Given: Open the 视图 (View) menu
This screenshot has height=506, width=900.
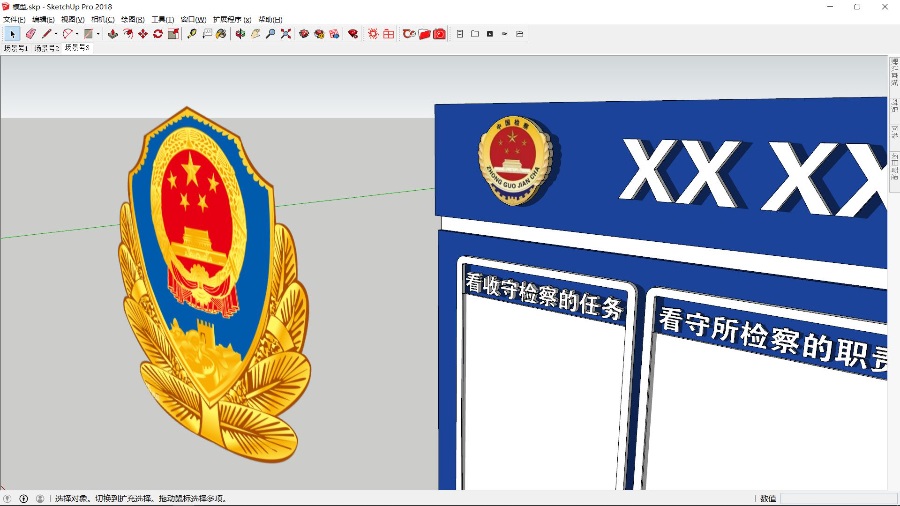Looking at the screenshot, I should pyautogui.click(x=73, y=20).
